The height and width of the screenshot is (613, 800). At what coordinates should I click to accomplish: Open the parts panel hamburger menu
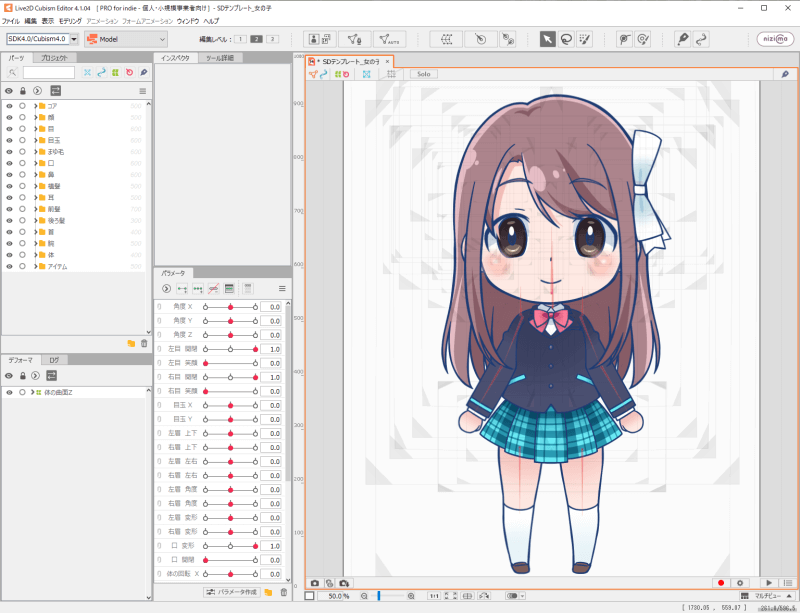143,91
